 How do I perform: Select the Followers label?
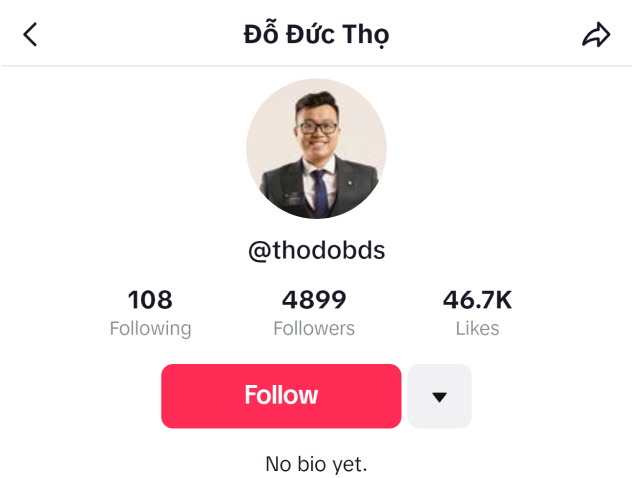(314, 328)
